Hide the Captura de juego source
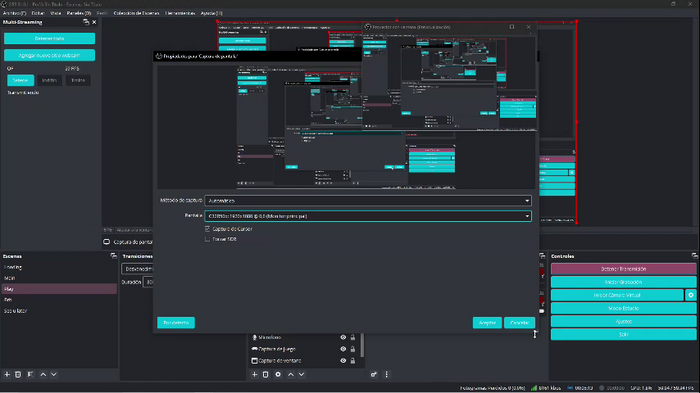Viewport: 700px width, 393px height. pos(343,349)
